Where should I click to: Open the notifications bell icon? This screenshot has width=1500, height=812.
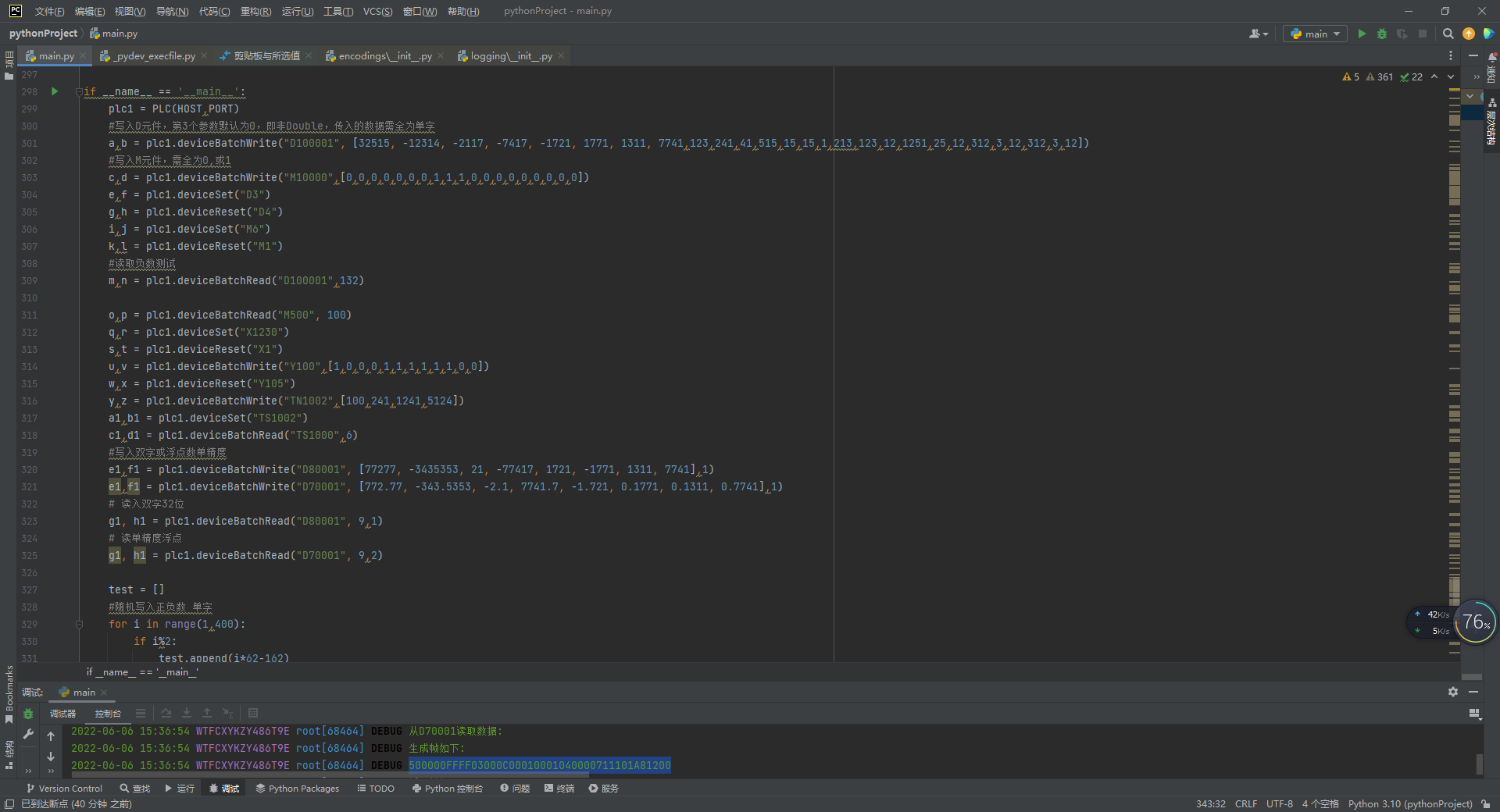tap(1491, 58)
